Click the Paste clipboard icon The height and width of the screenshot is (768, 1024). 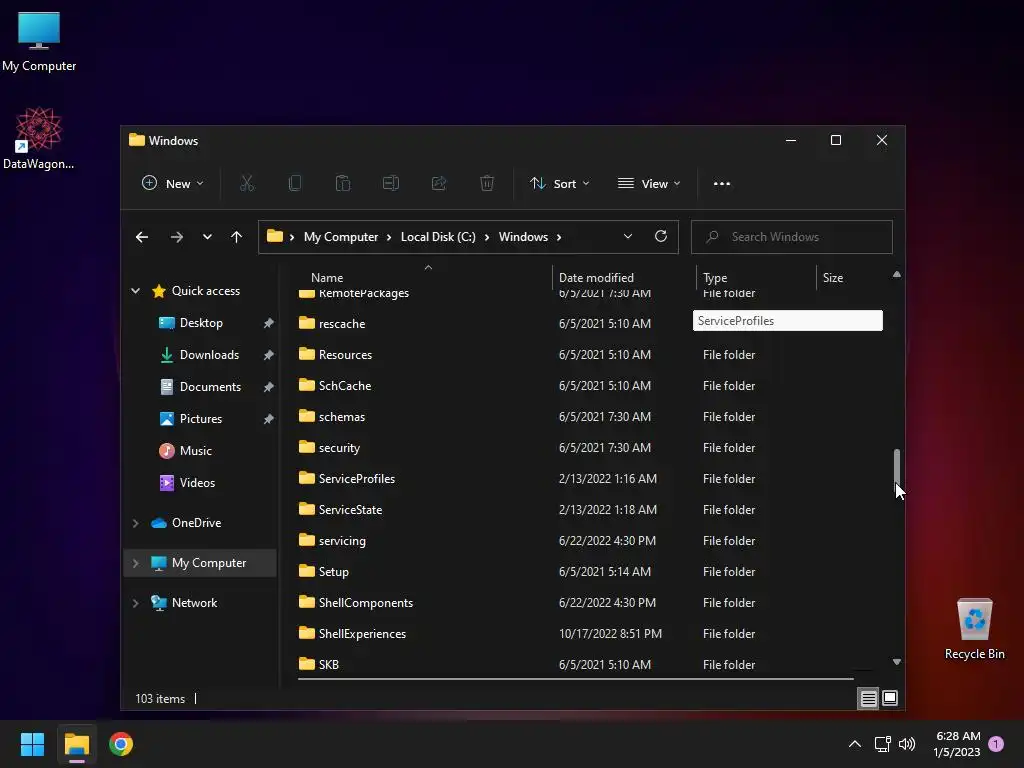click(x=343, y=184)
